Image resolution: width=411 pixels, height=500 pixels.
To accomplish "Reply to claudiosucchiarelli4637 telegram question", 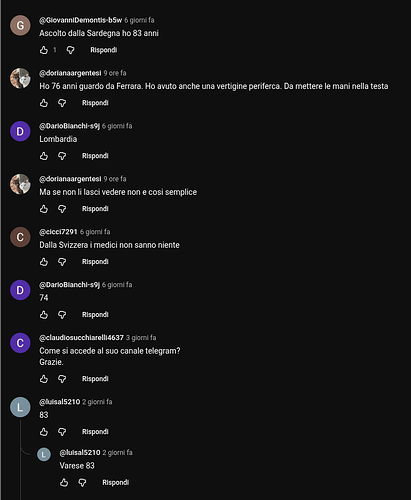I will pyautogui.click(x=95, y=379).
